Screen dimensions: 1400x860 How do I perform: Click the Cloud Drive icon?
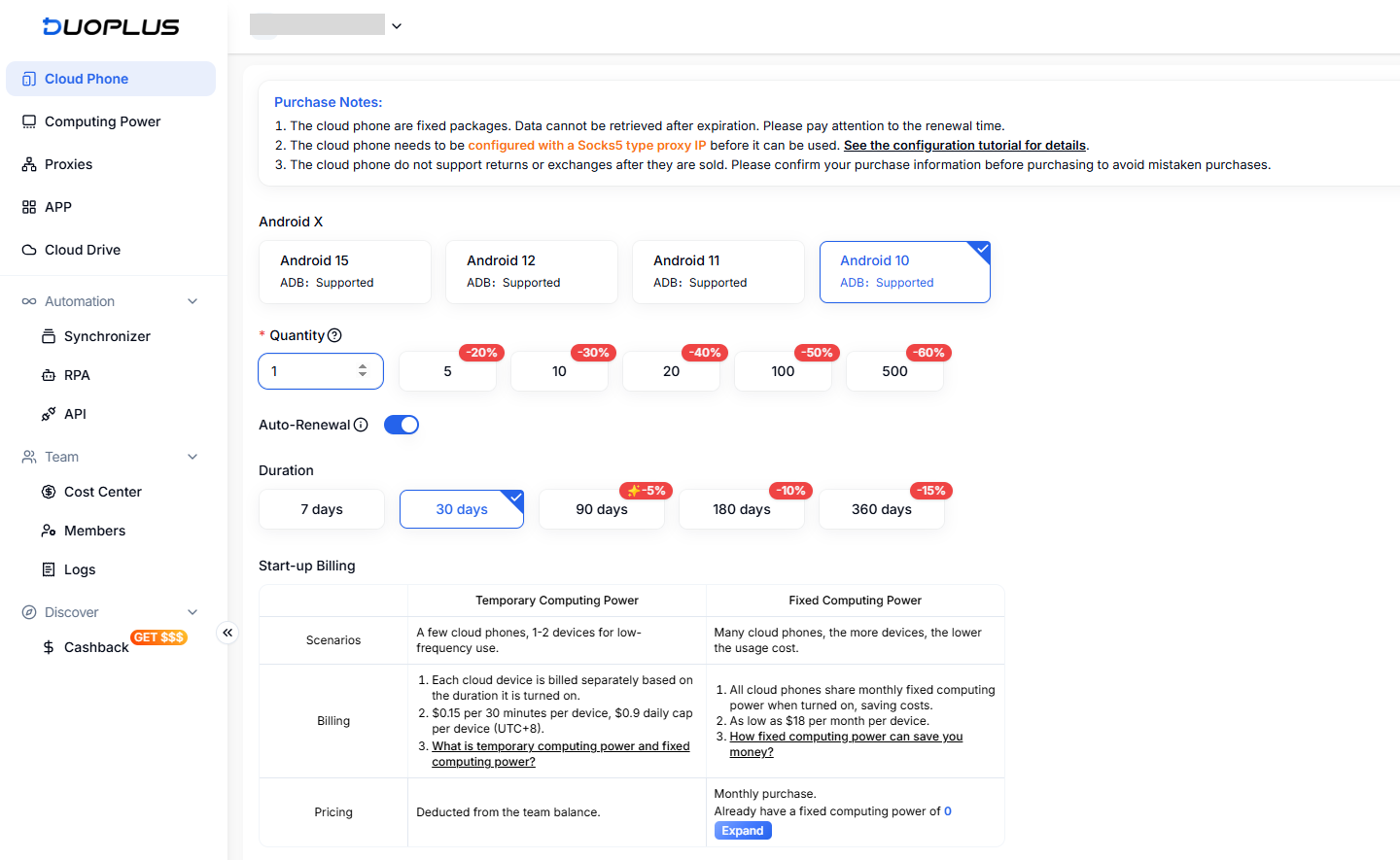point(29,250)
